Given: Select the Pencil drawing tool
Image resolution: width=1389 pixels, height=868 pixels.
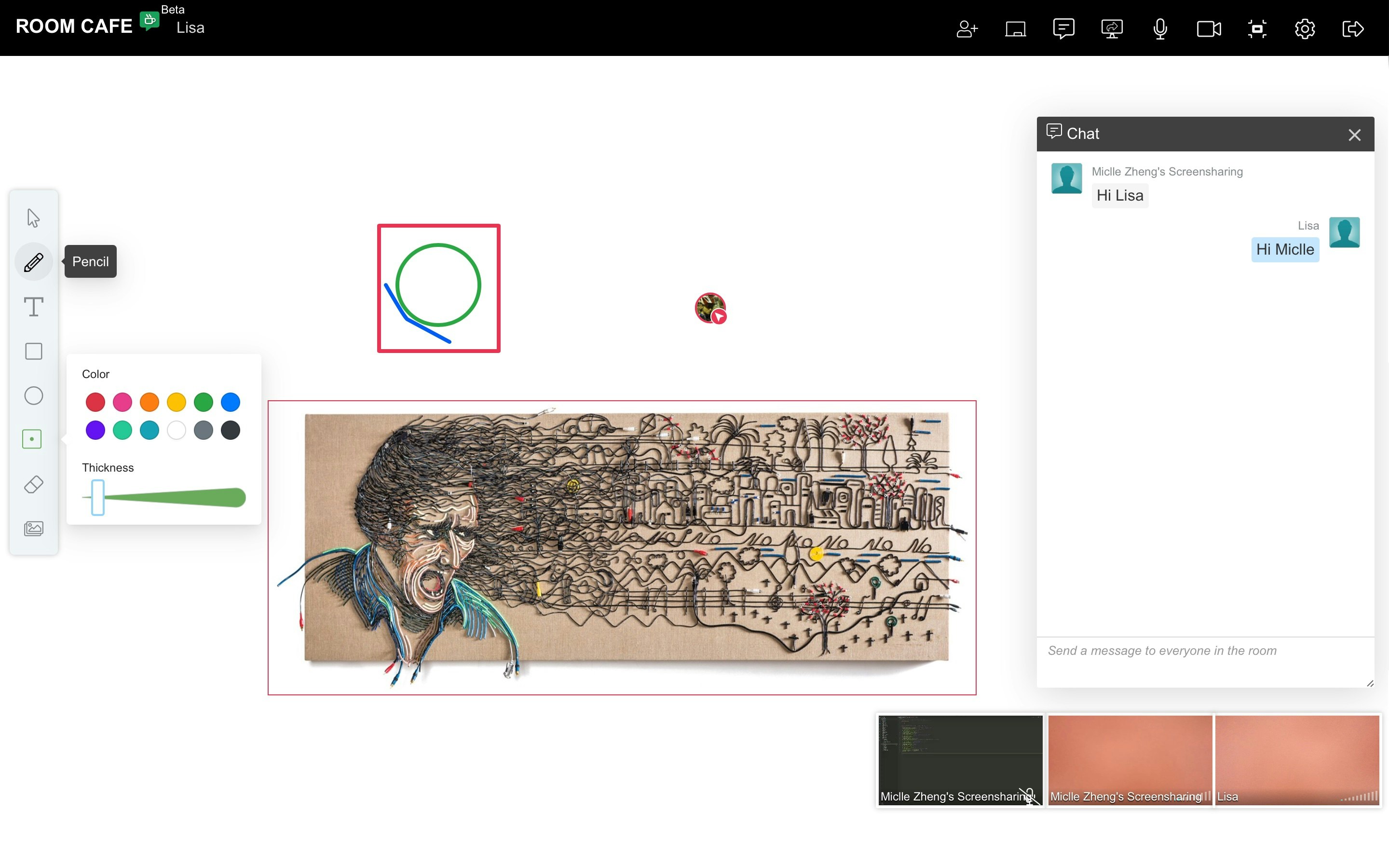Looking at the screenshot, I should pyautogui.click(x=33, y=262).
